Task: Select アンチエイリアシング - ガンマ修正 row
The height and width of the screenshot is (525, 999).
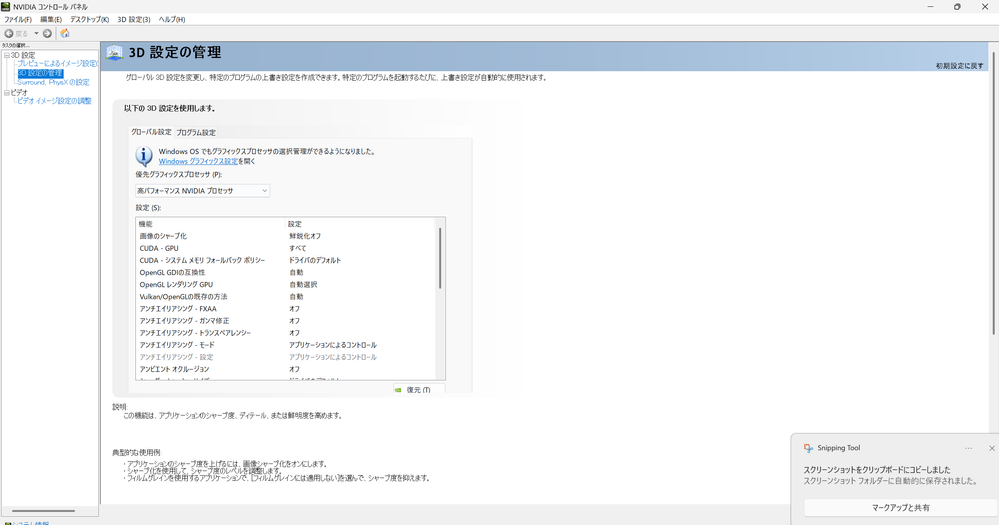Action: pyautogui.click(x=285, y=320)
